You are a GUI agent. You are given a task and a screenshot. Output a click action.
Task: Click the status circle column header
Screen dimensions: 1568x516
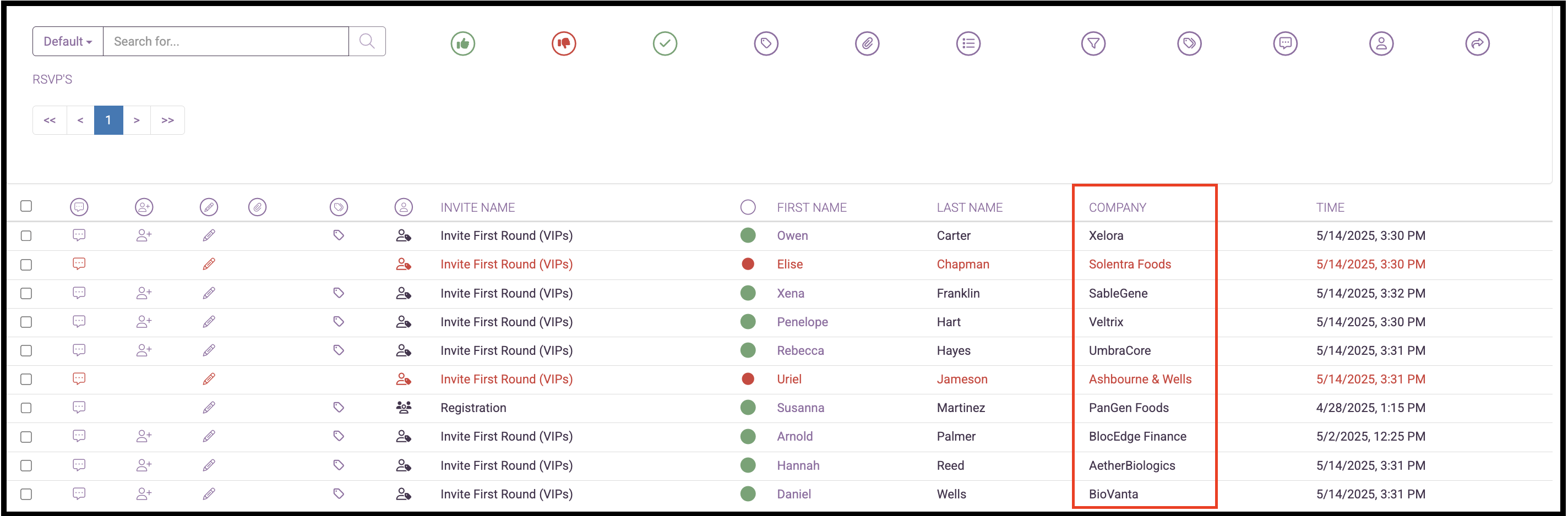pos(748,207)
